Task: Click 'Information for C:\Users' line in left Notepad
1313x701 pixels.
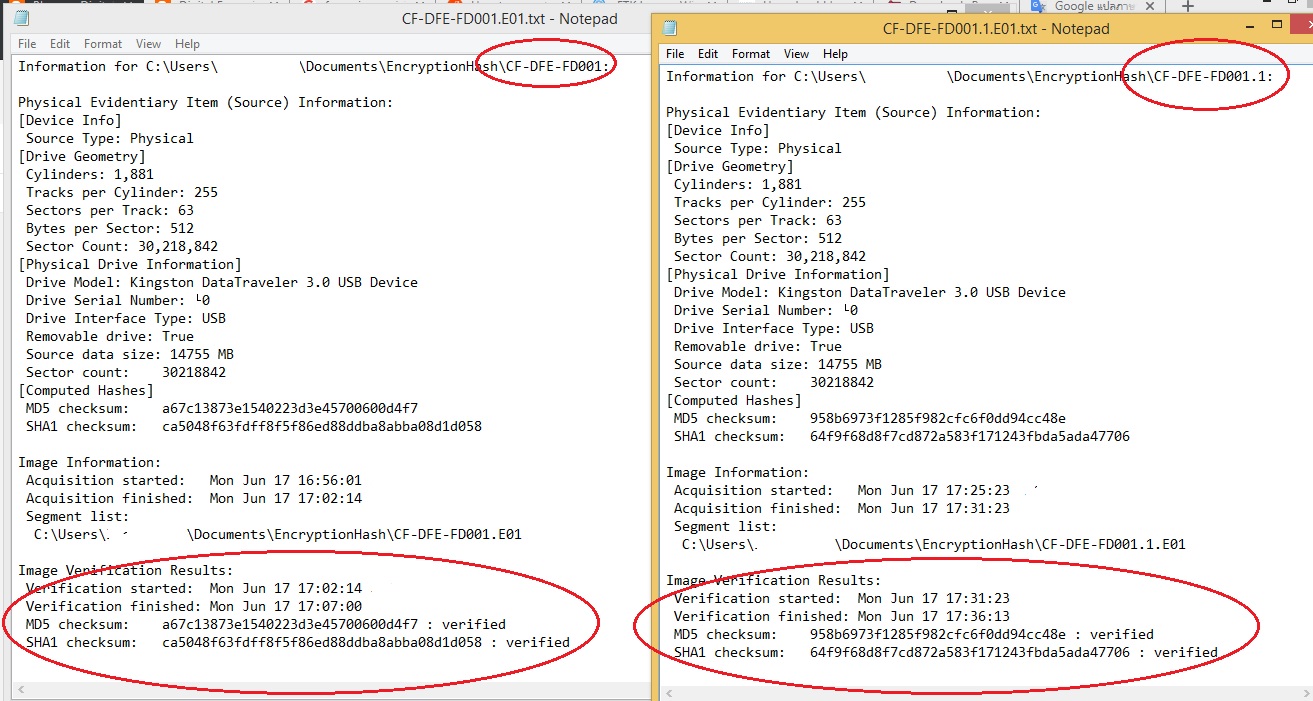Action: pos(316,66)
